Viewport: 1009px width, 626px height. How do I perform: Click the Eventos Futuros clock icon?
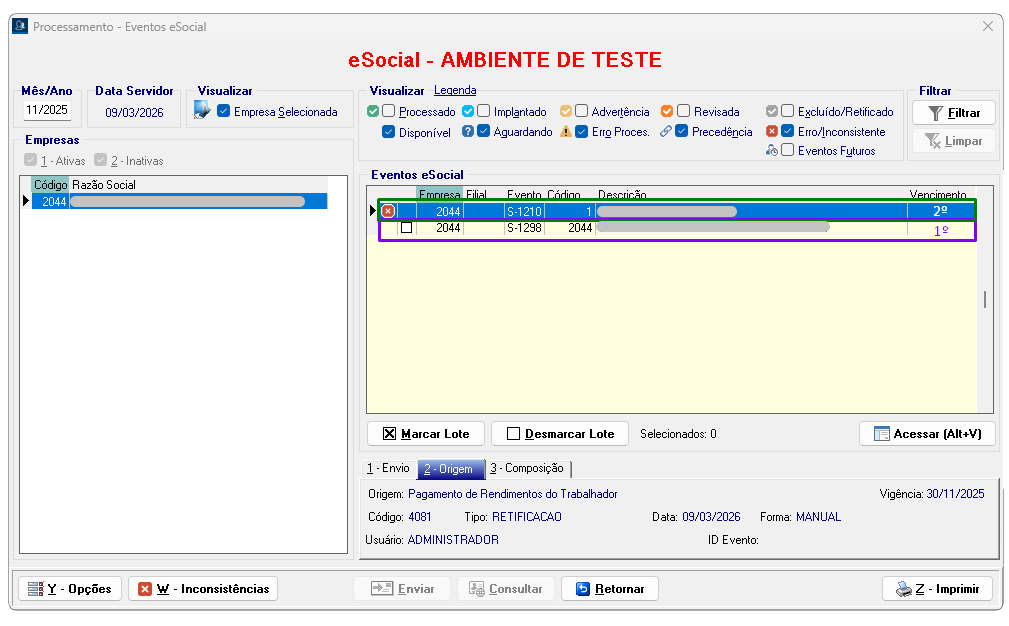coord(772,151)
